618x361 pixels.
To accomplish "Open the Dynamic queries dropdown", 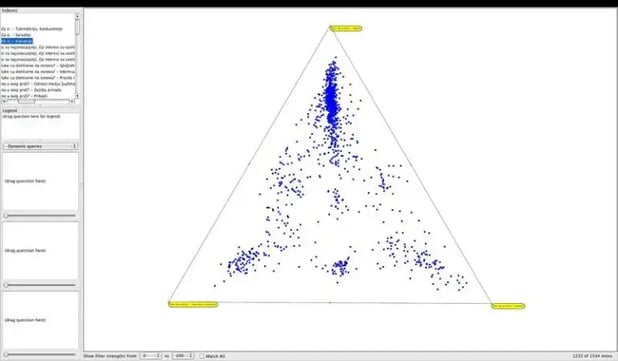I will coord(40,146).
